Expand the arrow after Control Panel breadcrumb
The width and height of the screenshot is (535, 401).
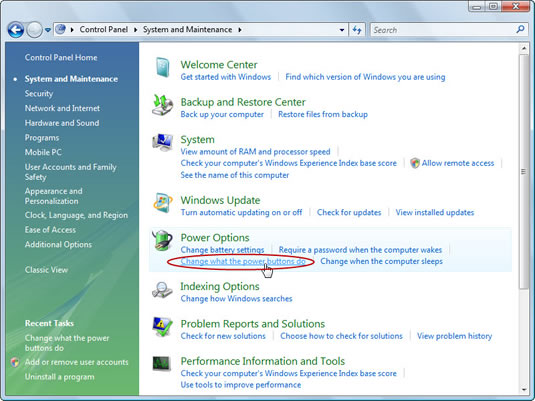pyautogui.click(x=135, y=30)
